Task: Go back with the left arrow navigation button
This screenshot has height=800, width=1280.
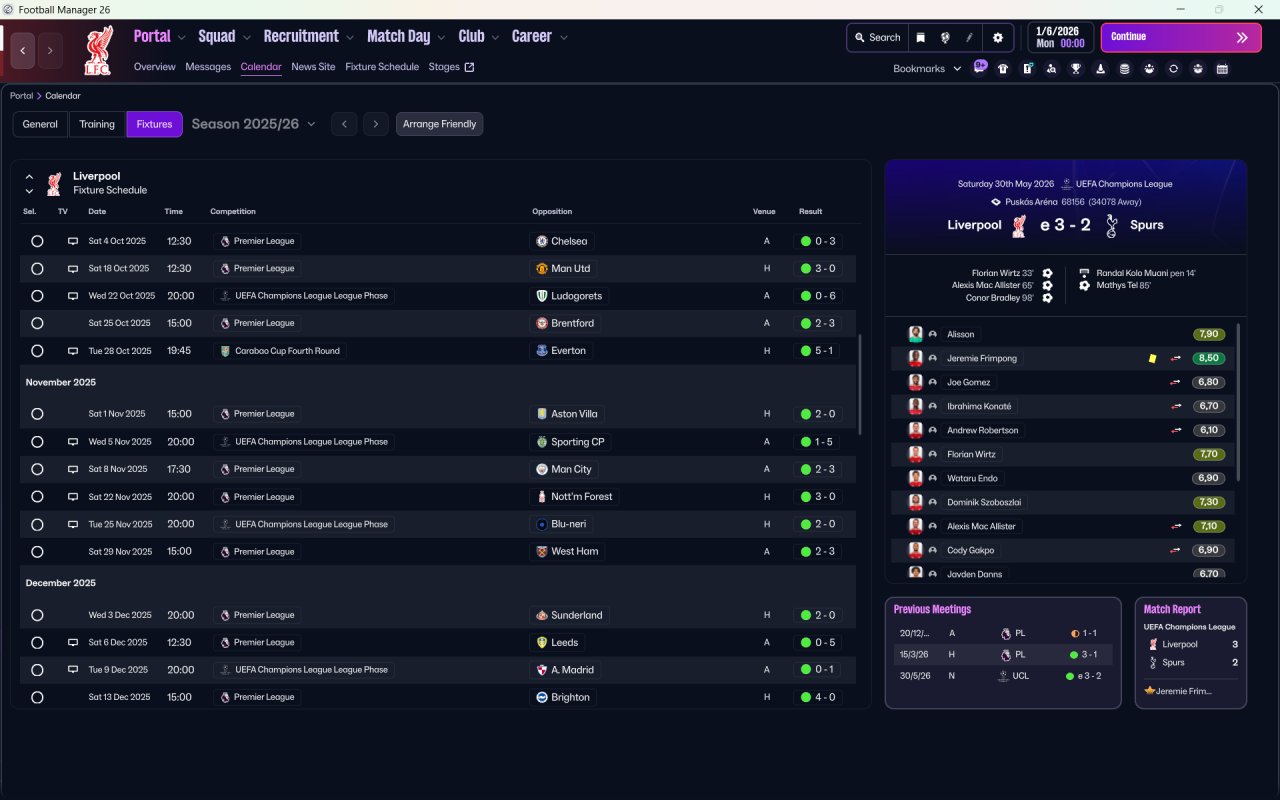Action: 23,51
